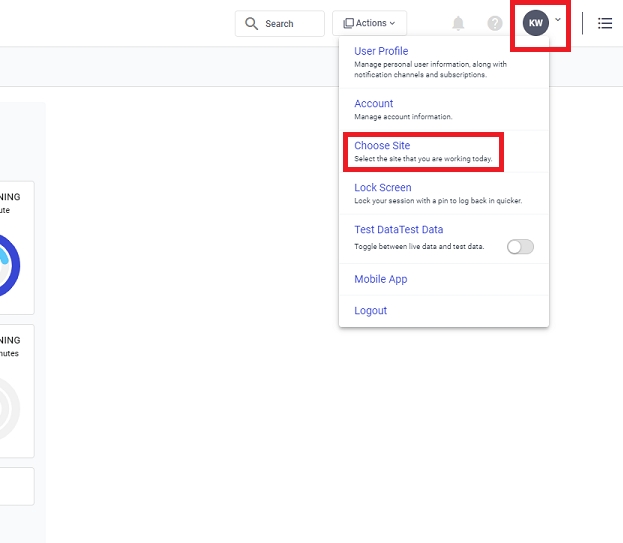Viewport: 623px width, 543px height.
Task: Select Lock Screen in user menu
Action: (383, 188)
